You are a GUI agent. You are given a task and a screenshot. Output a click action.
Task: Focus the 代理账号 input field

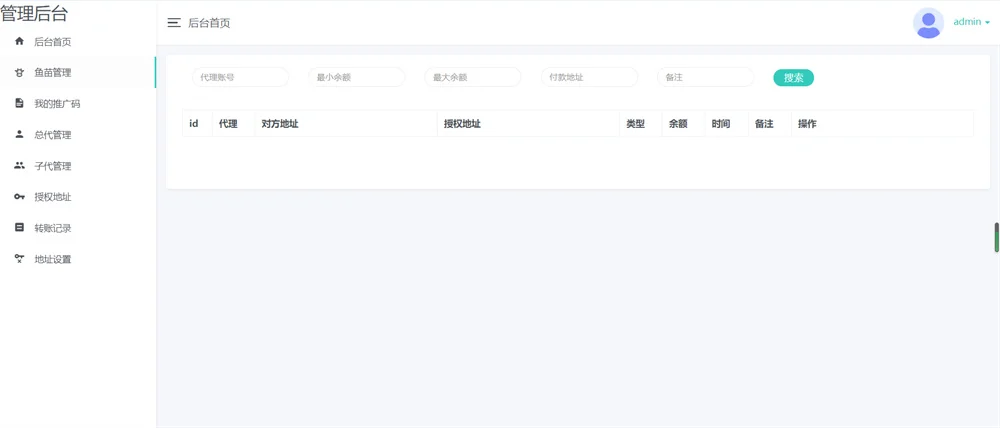point(240,77)
